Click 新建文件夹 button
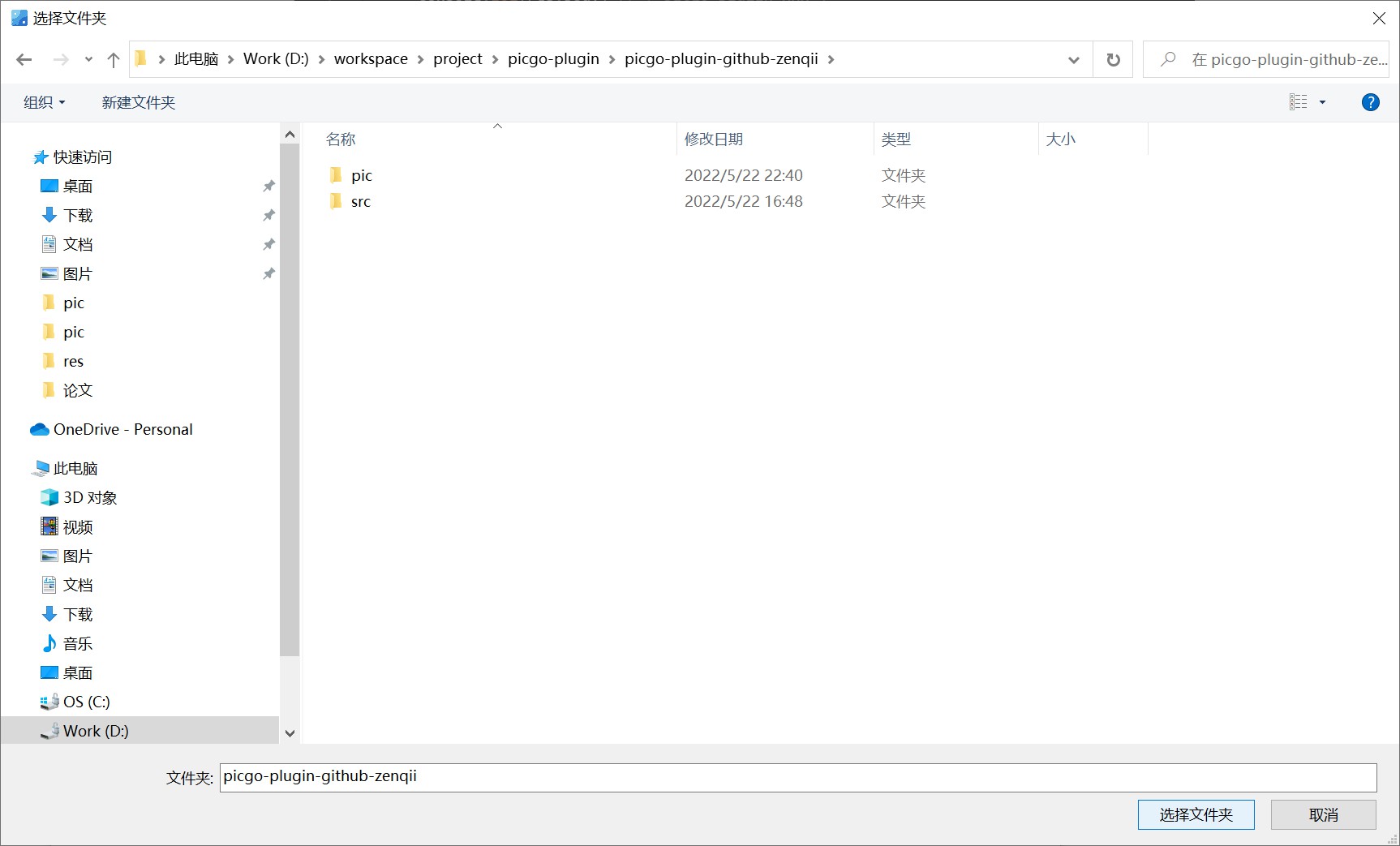Screen dimensions: 1400x846 point(139,102)
